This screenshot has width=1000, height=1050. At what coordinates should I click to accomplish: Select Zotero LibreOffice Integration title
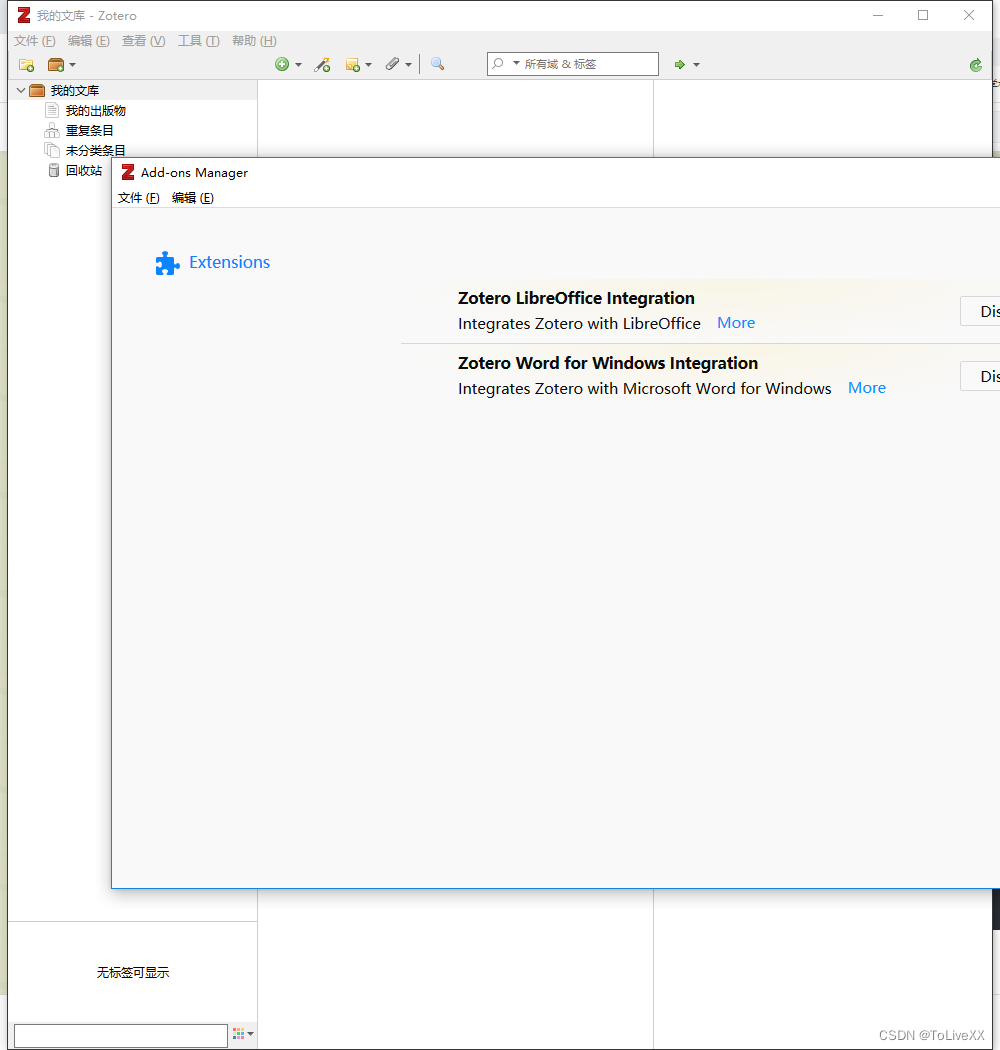coord(576,298)
